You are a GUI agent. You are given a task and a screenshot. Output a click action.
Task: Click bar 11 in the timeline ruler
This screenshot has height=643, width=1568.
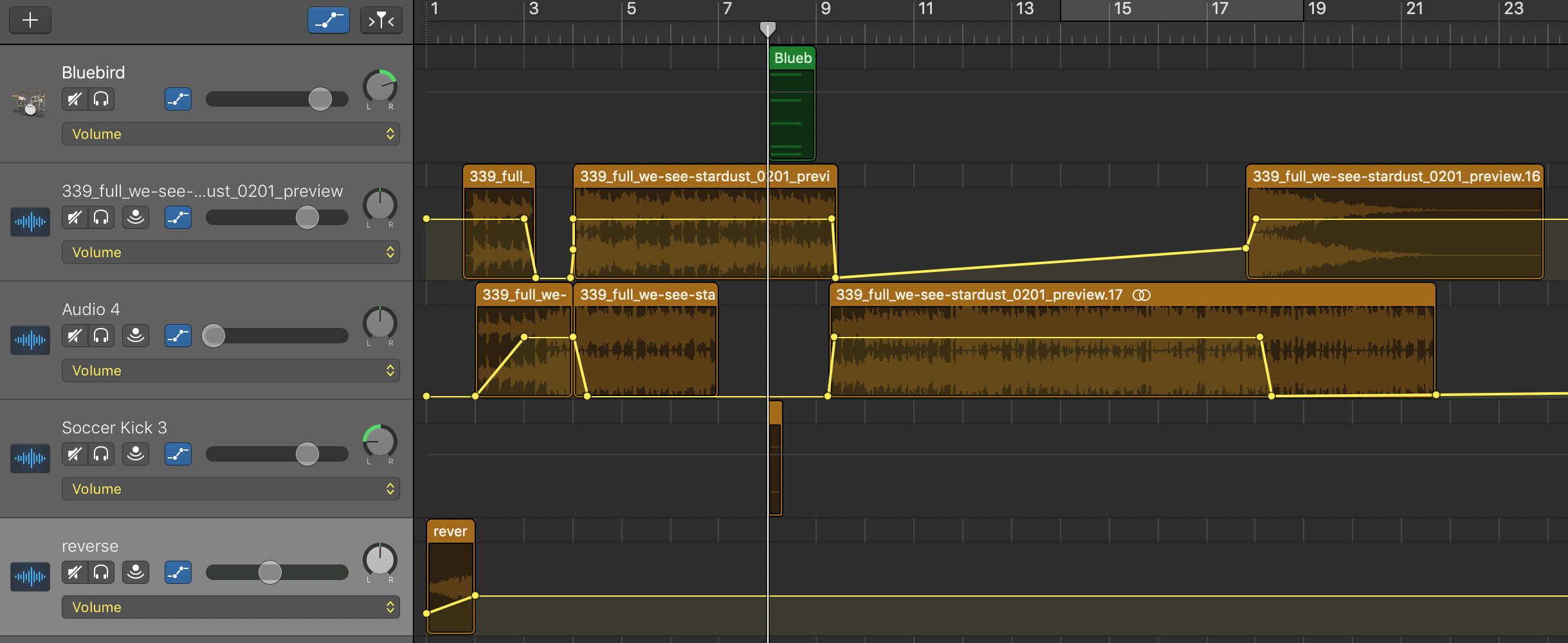[926, 9]
